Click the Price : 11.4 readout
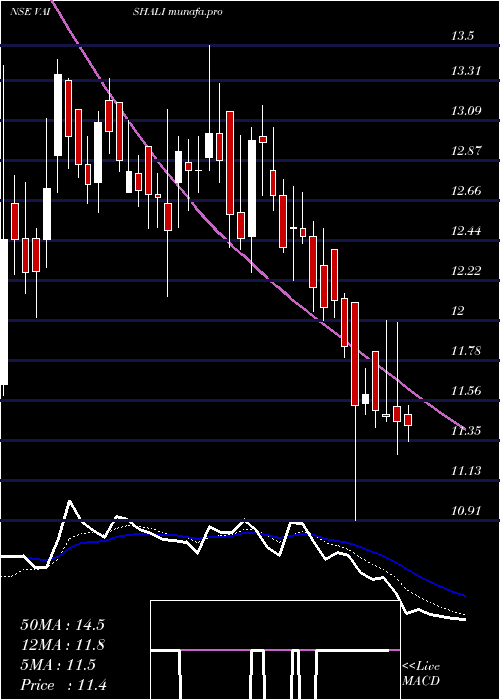Screen dimensions: 500x700 tap(63, 685)
